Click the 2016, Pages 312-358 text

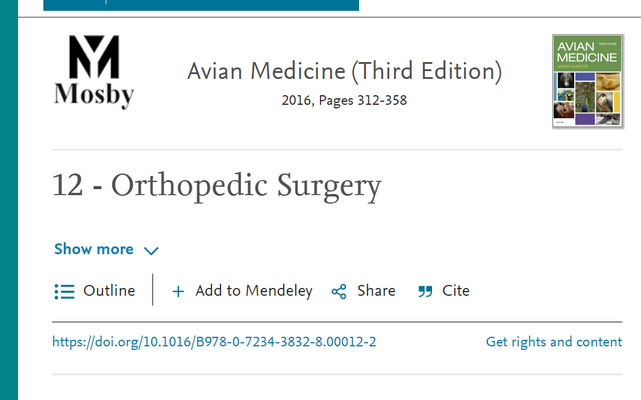[344, 101]
